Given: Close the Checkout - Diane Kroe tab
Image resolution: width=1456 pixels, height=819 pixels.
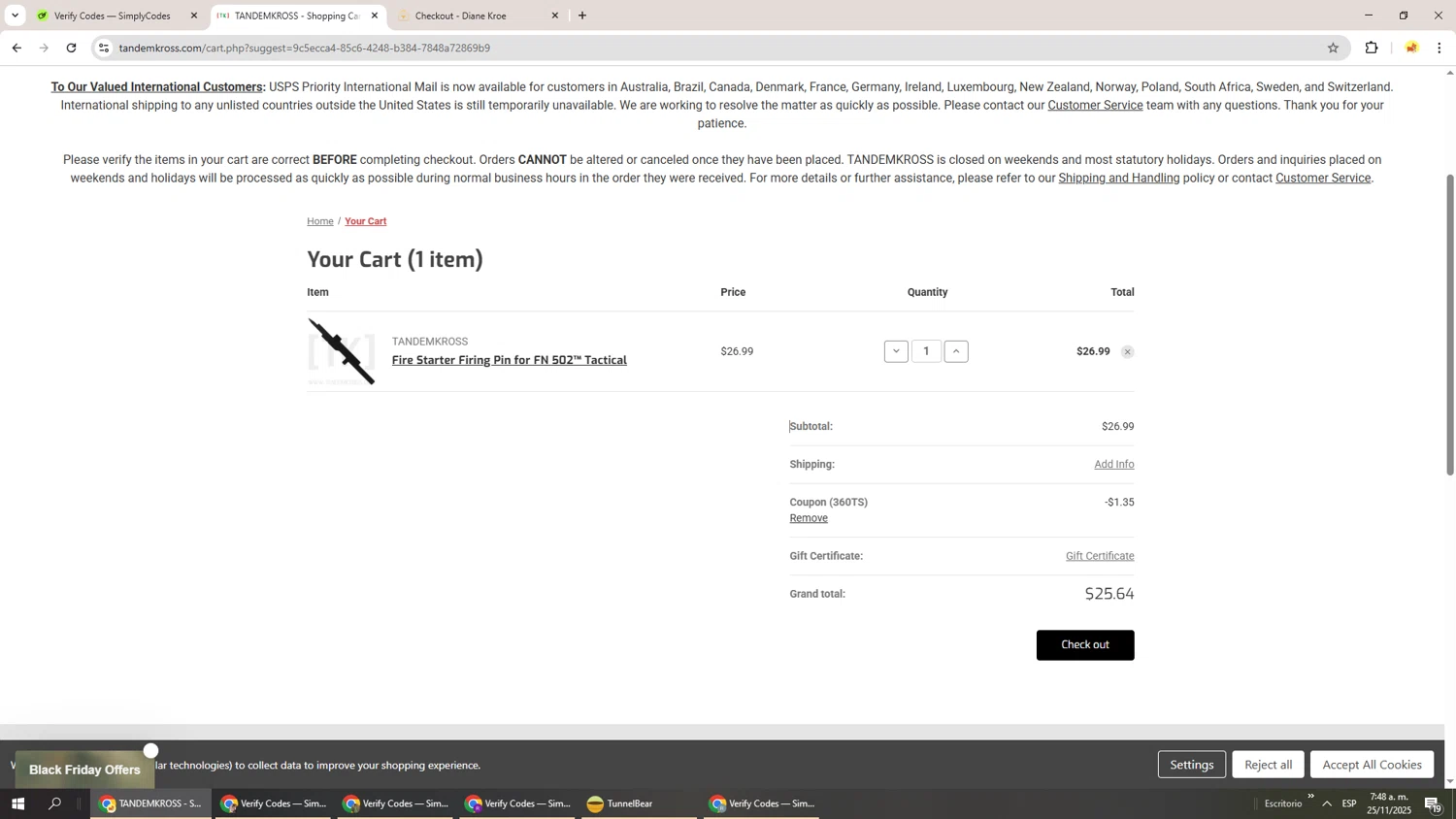Looking at the screenshot, I should tap(555, 16).
